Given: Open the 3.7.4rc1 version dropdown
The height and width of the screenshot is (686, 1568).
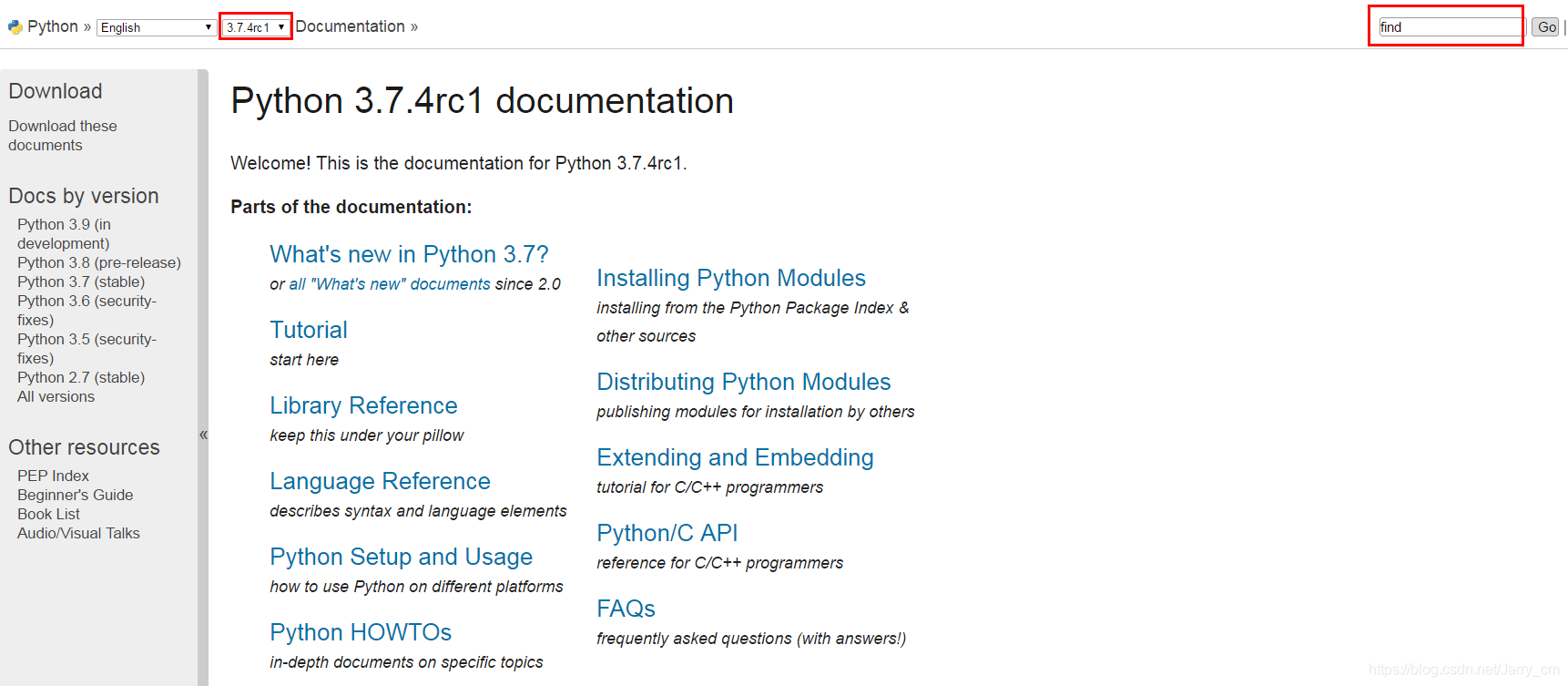Looking at the screenshot, I should (x=256, y=27).
